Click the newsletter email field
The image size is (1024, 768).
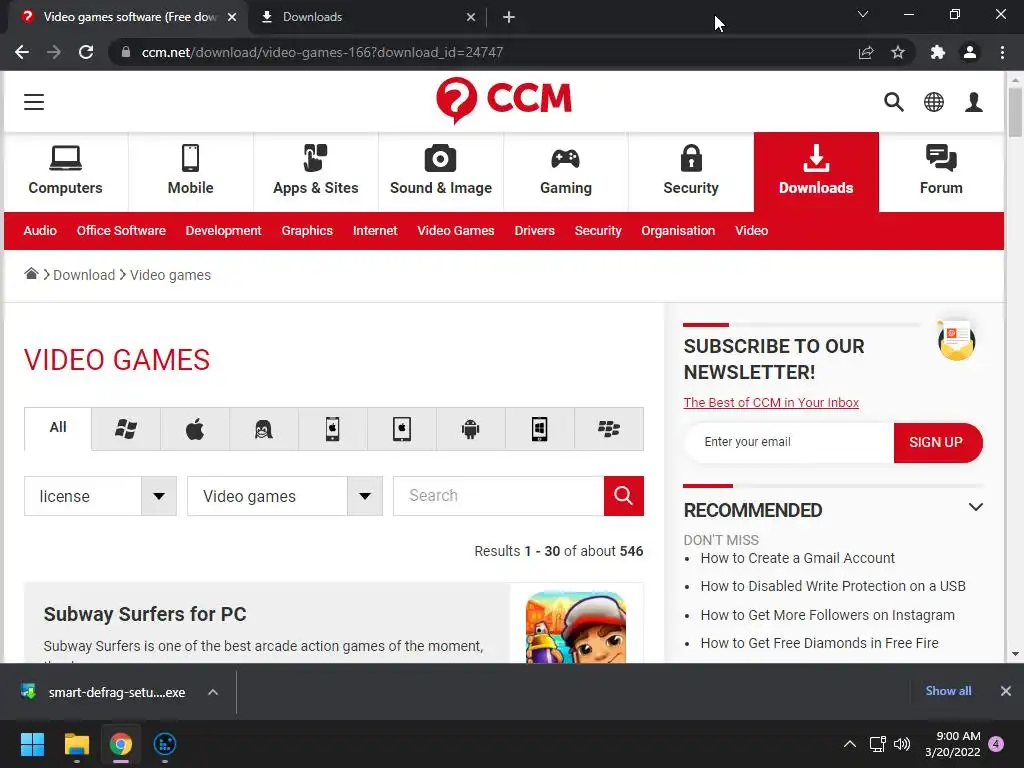tap(789, 442)
